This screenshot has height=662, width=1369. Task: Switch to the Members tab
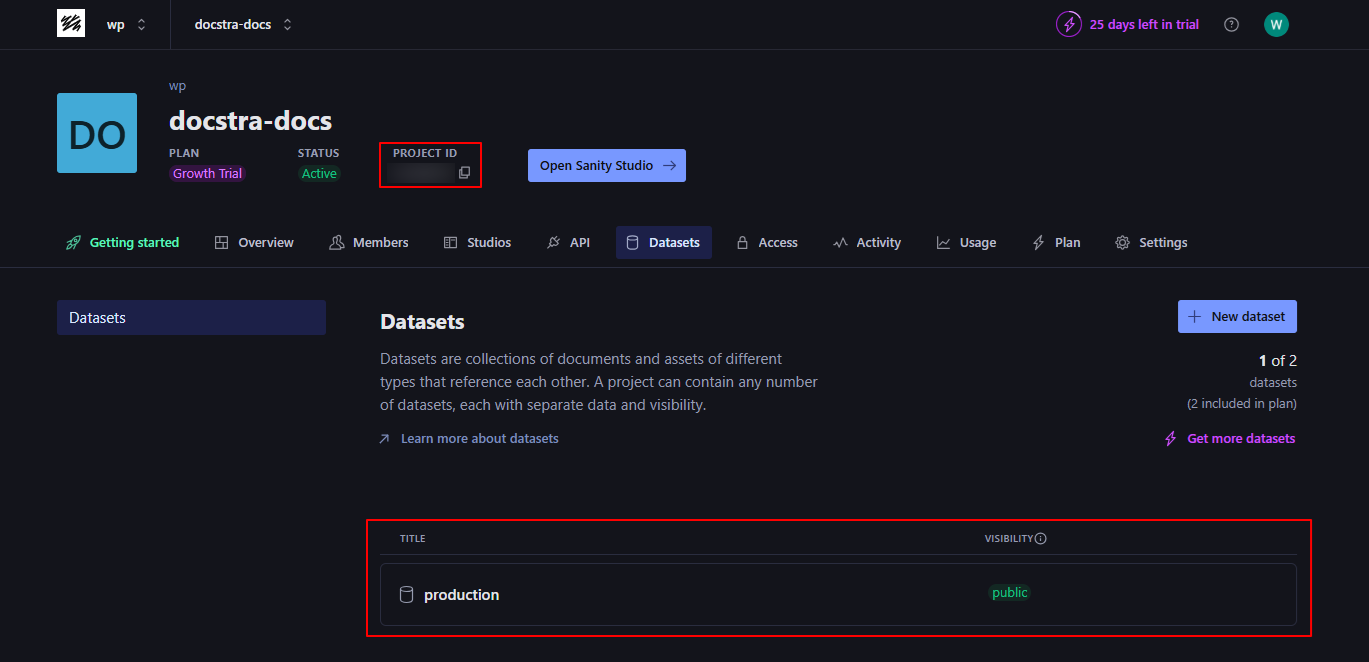[x=369, y=243]
